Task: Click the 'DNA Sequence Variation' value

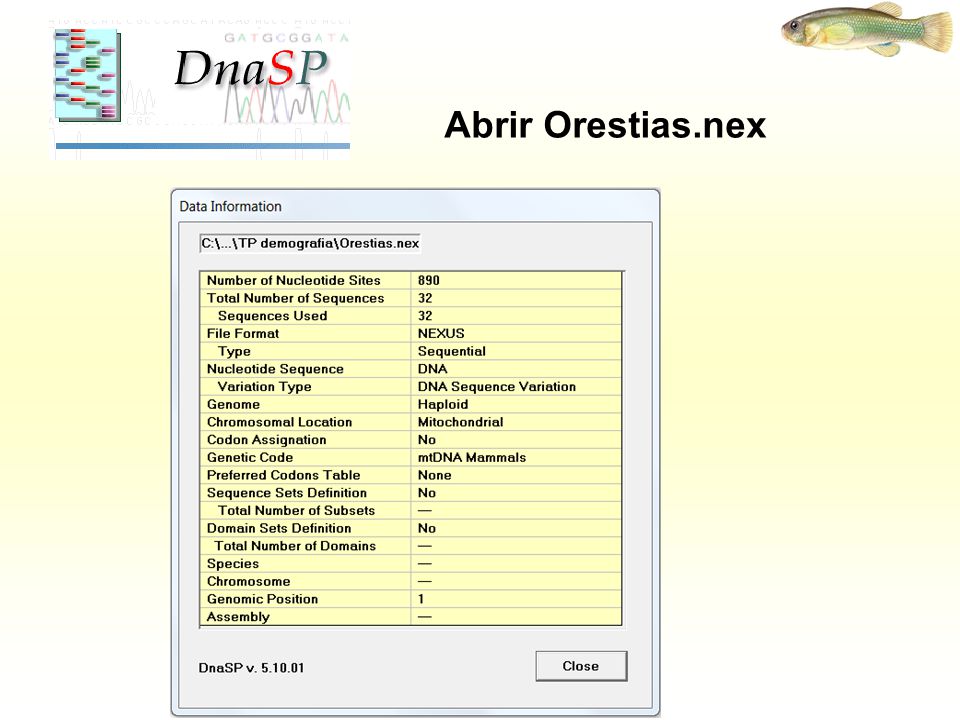Action: (x=497, y=387)
